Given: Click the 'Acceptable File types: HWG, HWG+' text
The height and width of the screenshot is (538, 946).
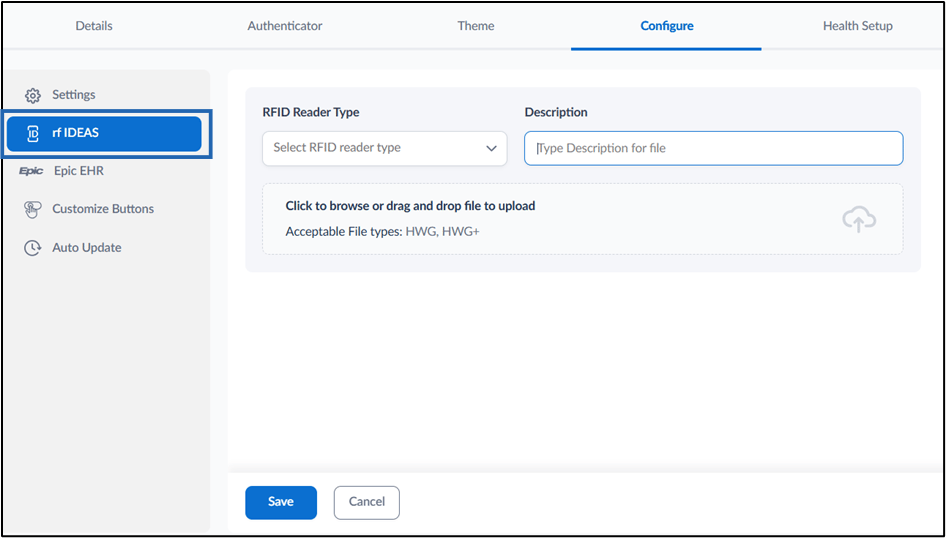Looking at the screenshot, I should [x=383, y=232].
